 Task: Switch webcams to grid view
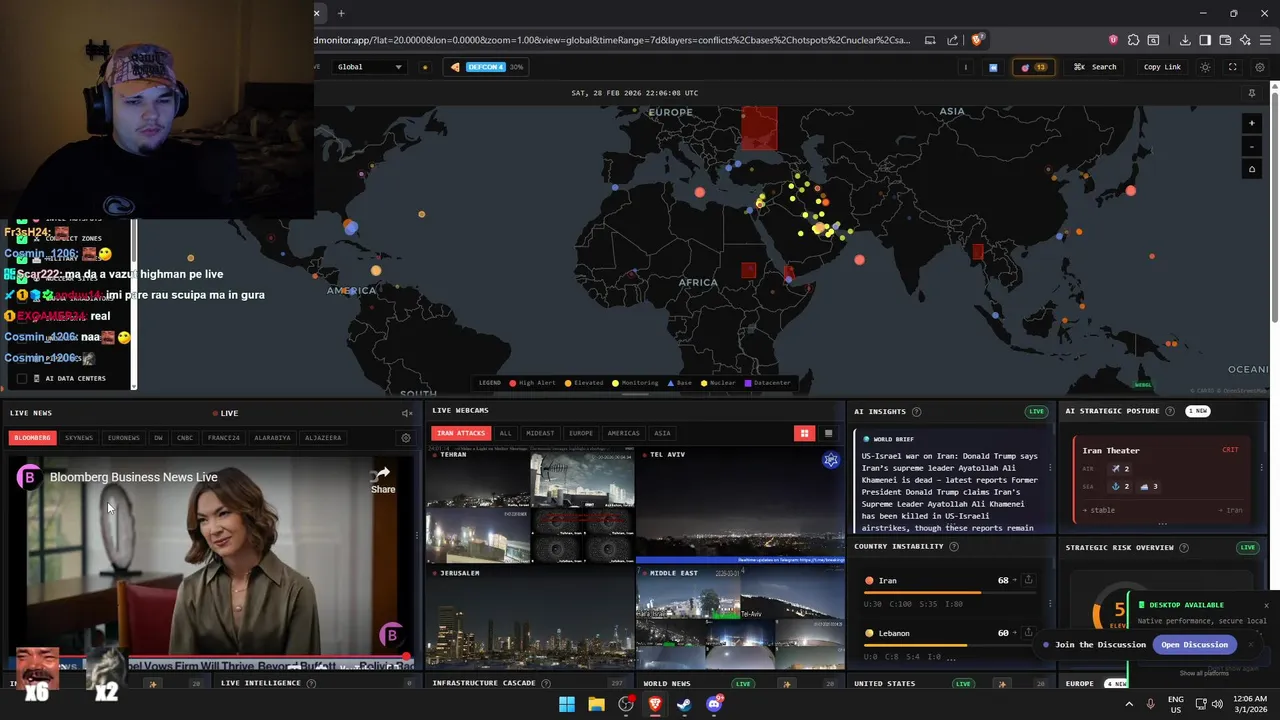[x=804, y=433]
